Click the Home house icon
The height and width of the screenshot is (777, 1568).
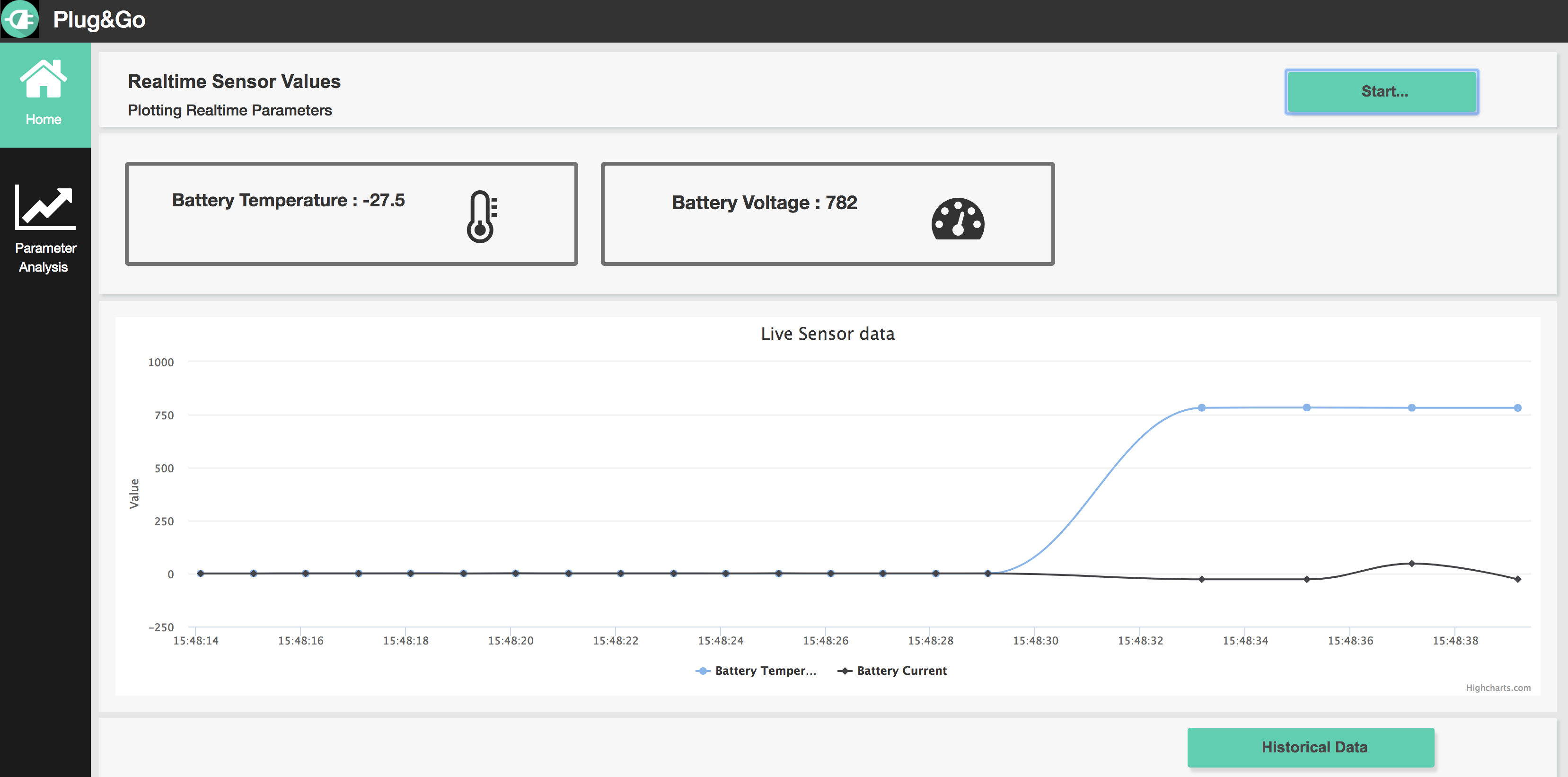(x=43, y=79)
